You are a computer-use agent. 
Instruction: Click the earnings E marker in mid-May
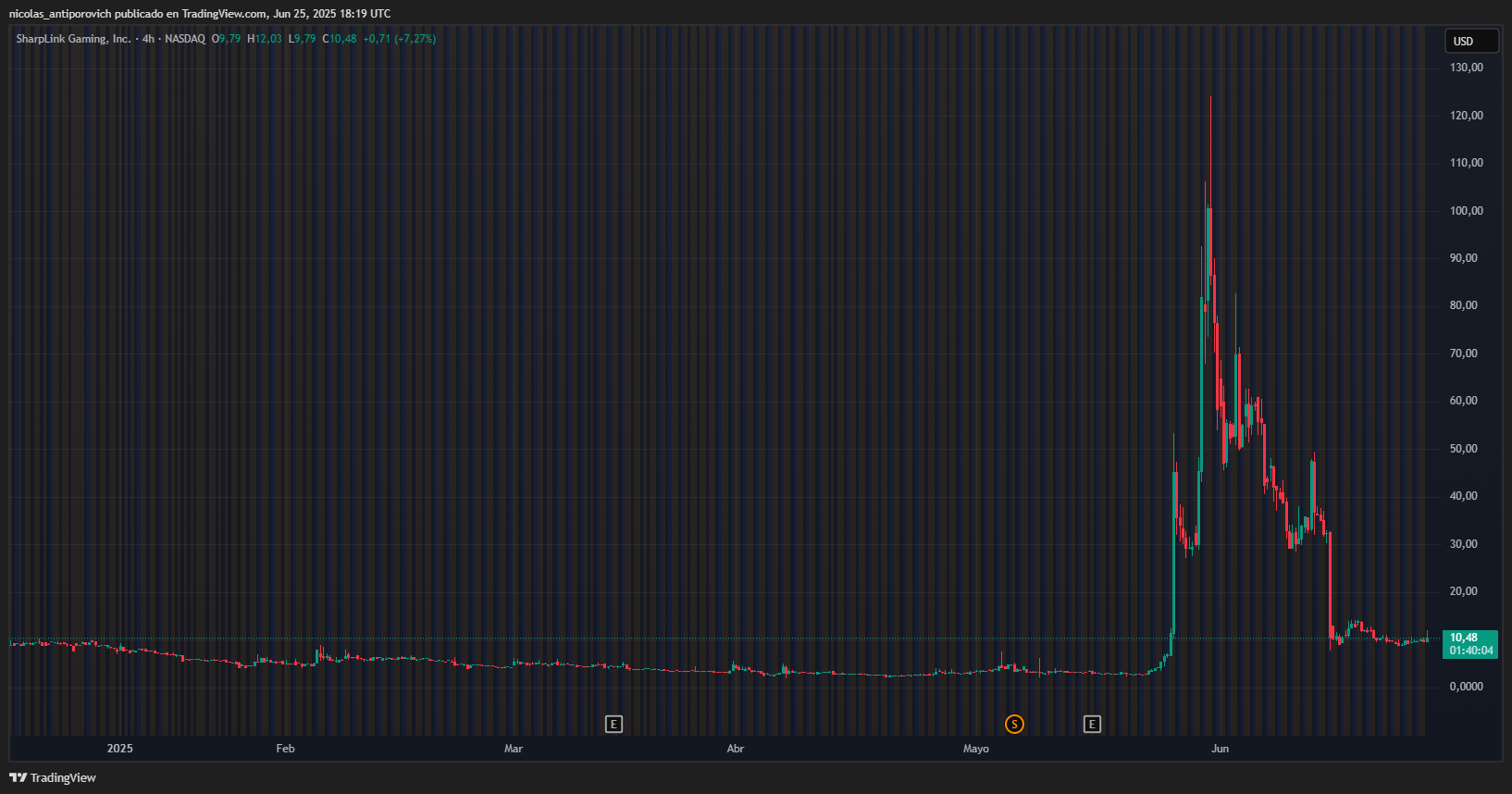(1092, 724)
